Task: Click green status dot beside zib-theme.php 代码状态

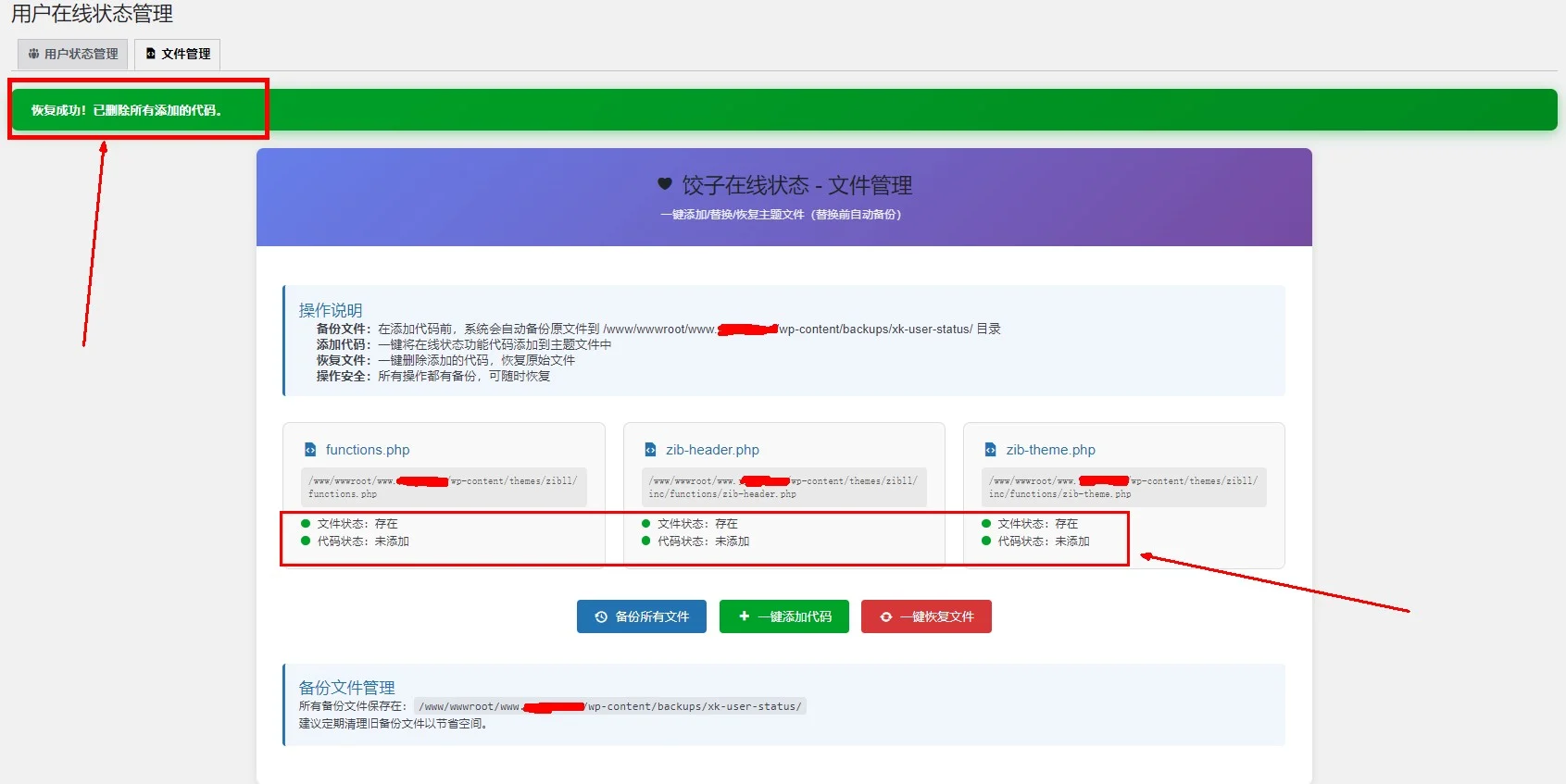Action: click(986, 541)
